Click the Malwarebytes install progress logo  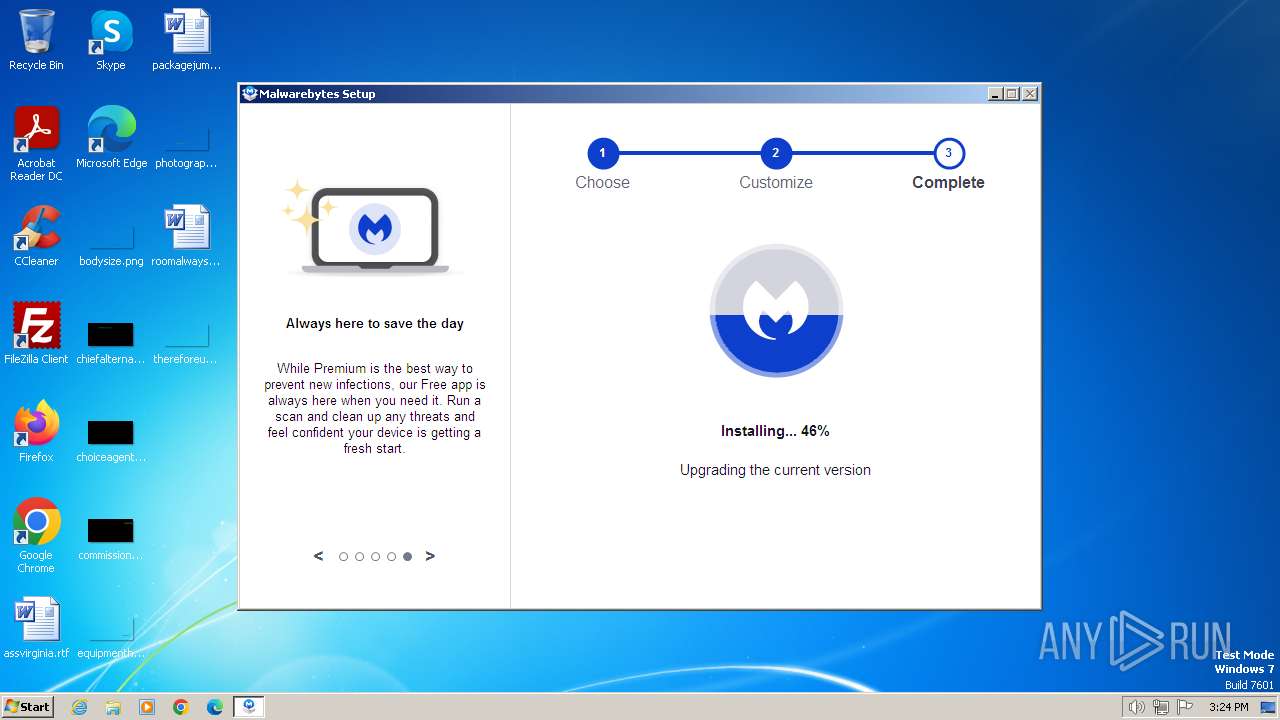click(776, 310)
